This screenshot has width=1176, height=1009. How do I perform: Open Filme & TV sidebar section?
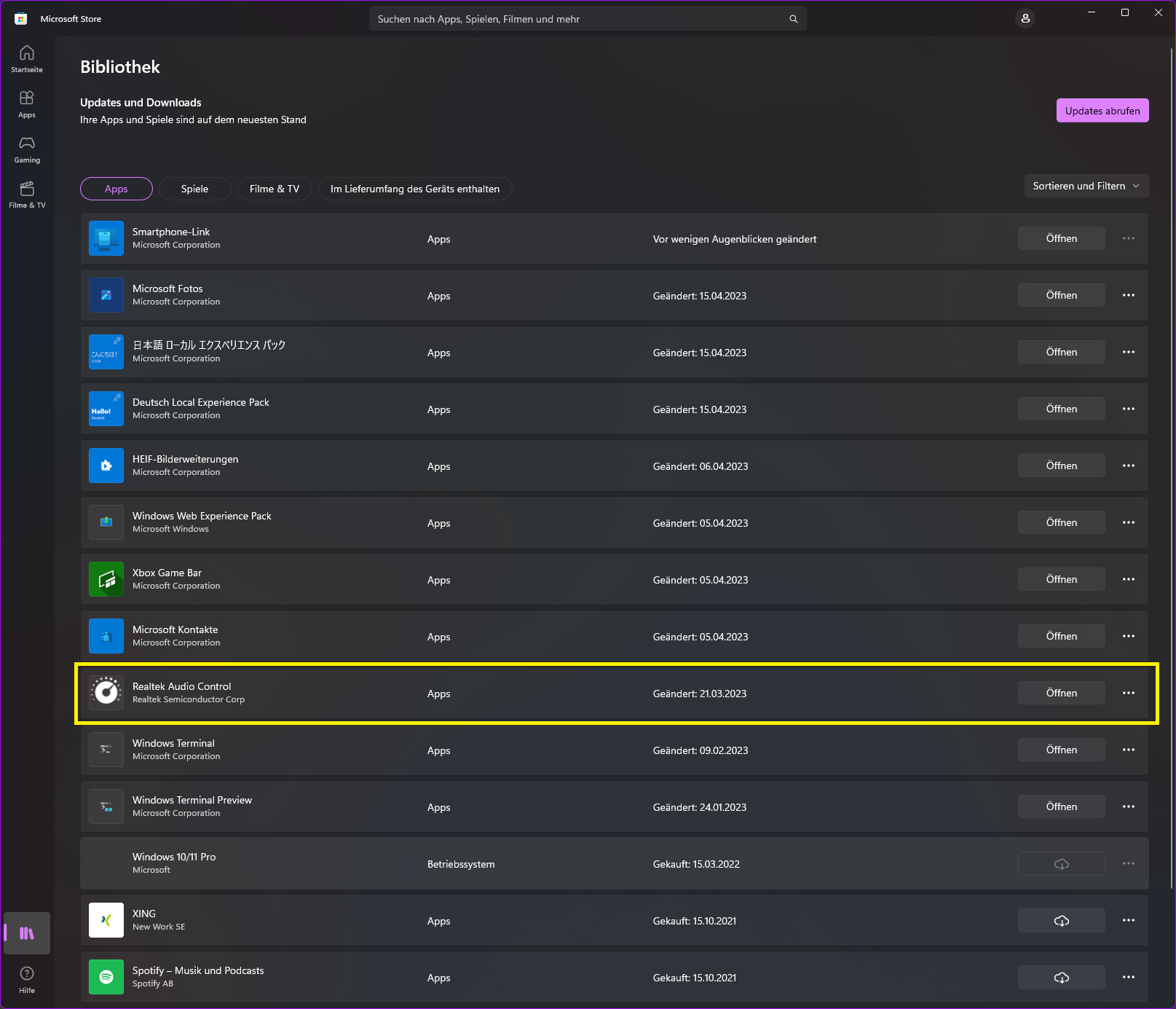coord(27,194)
